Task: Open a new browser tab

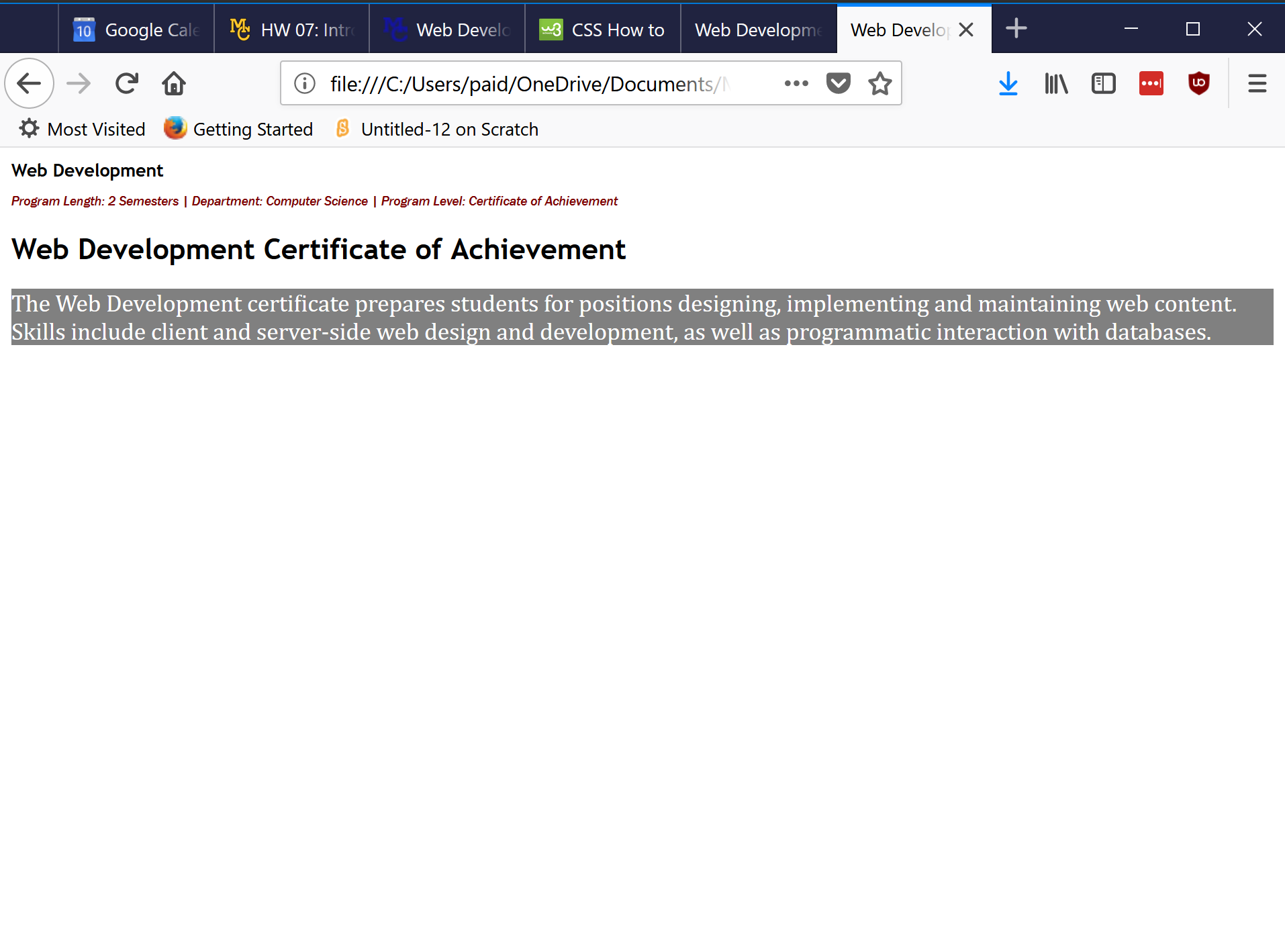Action: [x=1016, y=28]
